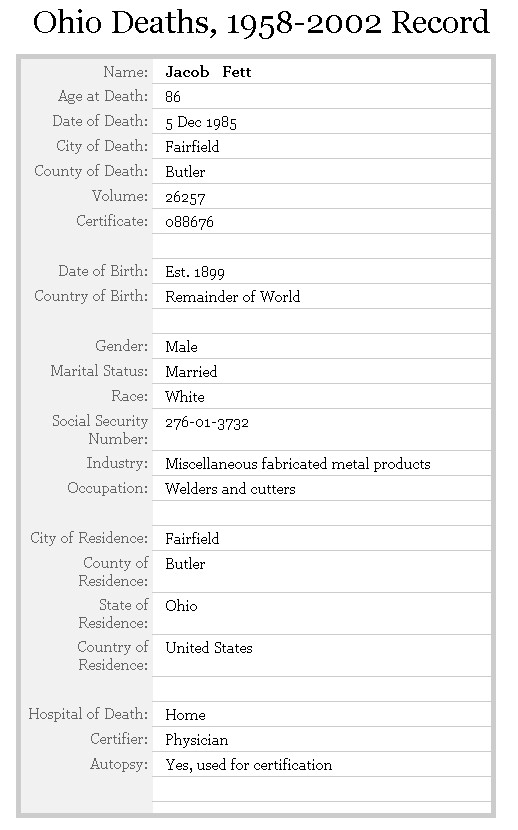
Task: Click the Race value White
Action: (185, 396)
